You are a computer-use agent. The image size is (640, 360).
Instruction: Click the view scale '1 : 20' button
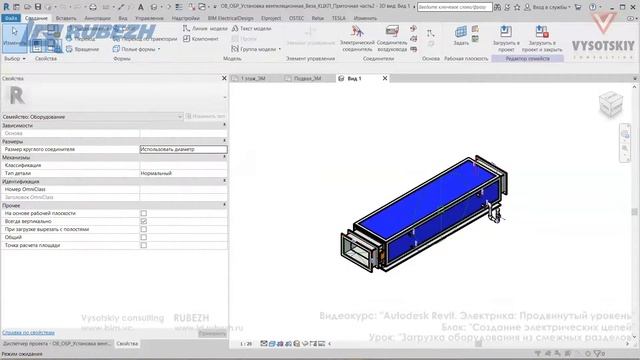[x=246, y=344]
